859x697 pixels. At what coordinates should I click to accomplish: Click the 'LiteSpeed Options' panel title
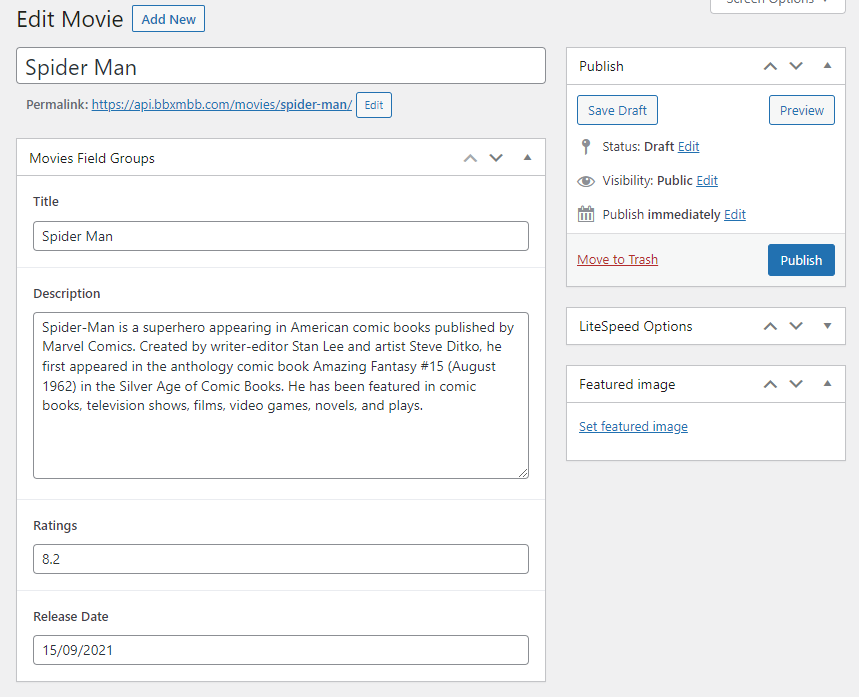(x=635, y=327)
